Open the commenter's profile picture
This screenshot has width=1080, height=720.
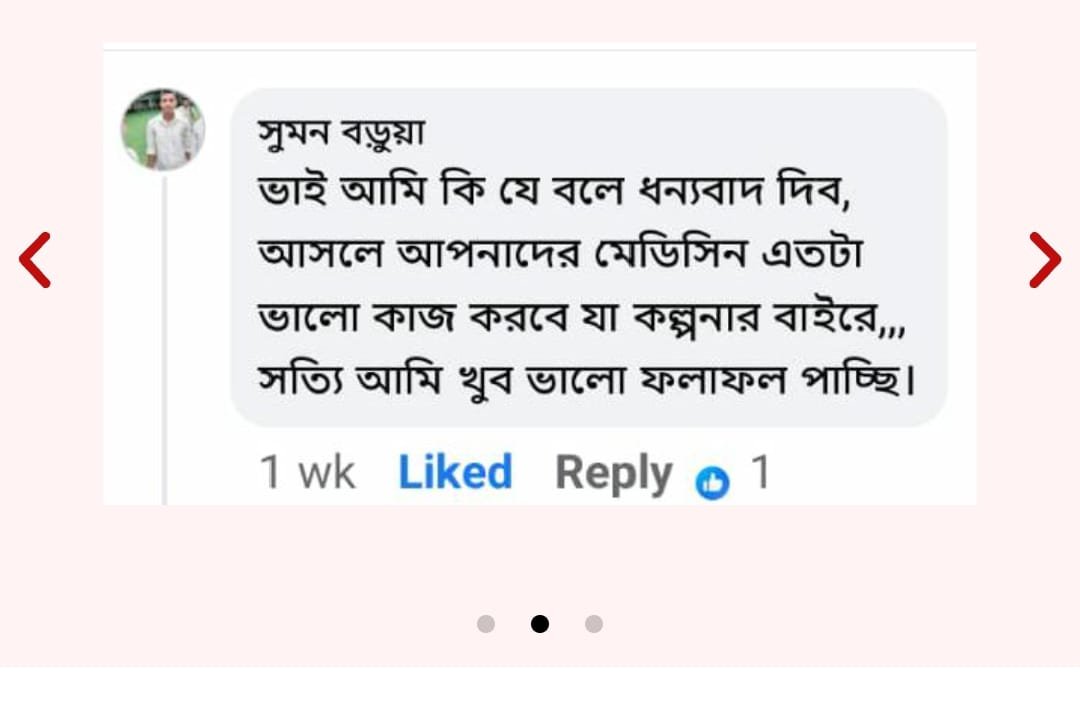pyautogui.click(x=163, y=130)
